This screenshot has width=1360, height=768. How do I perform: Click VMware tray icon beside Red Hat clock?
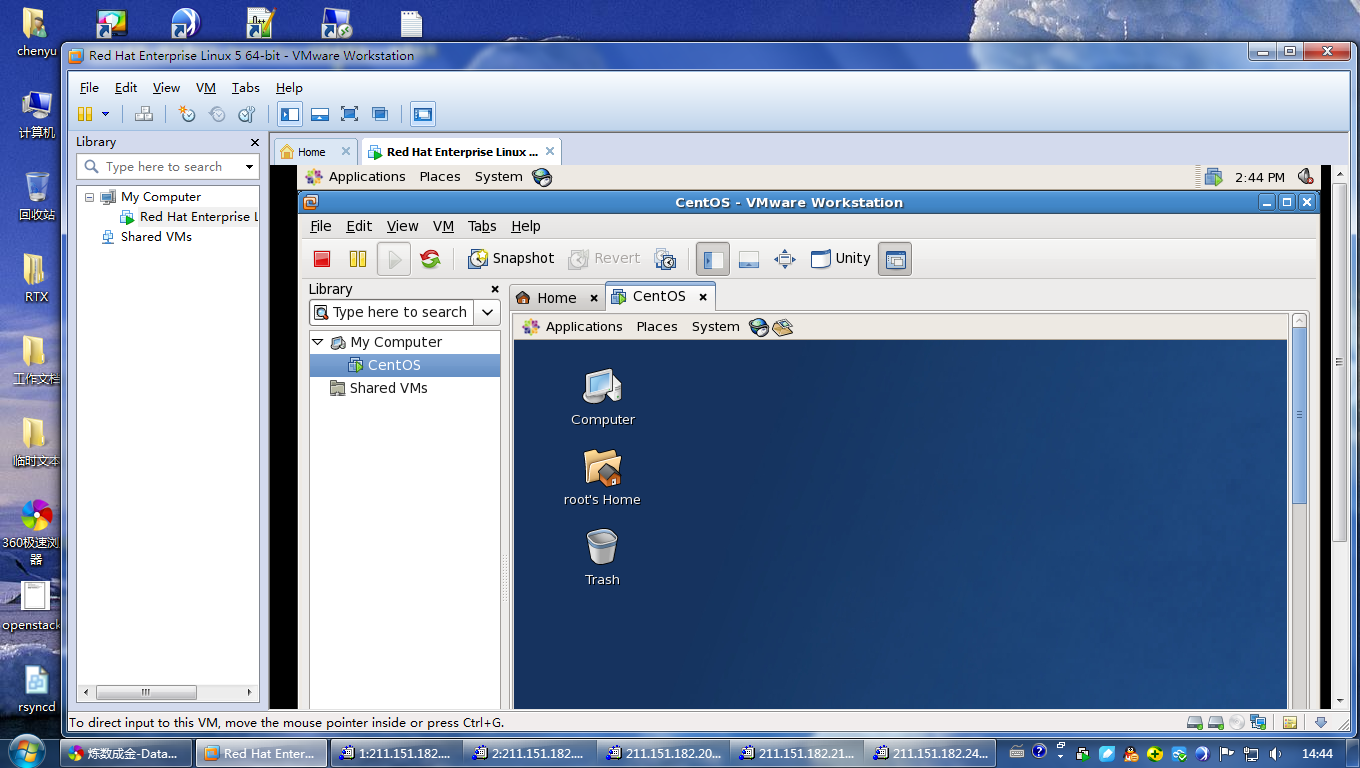point(1213,177)
